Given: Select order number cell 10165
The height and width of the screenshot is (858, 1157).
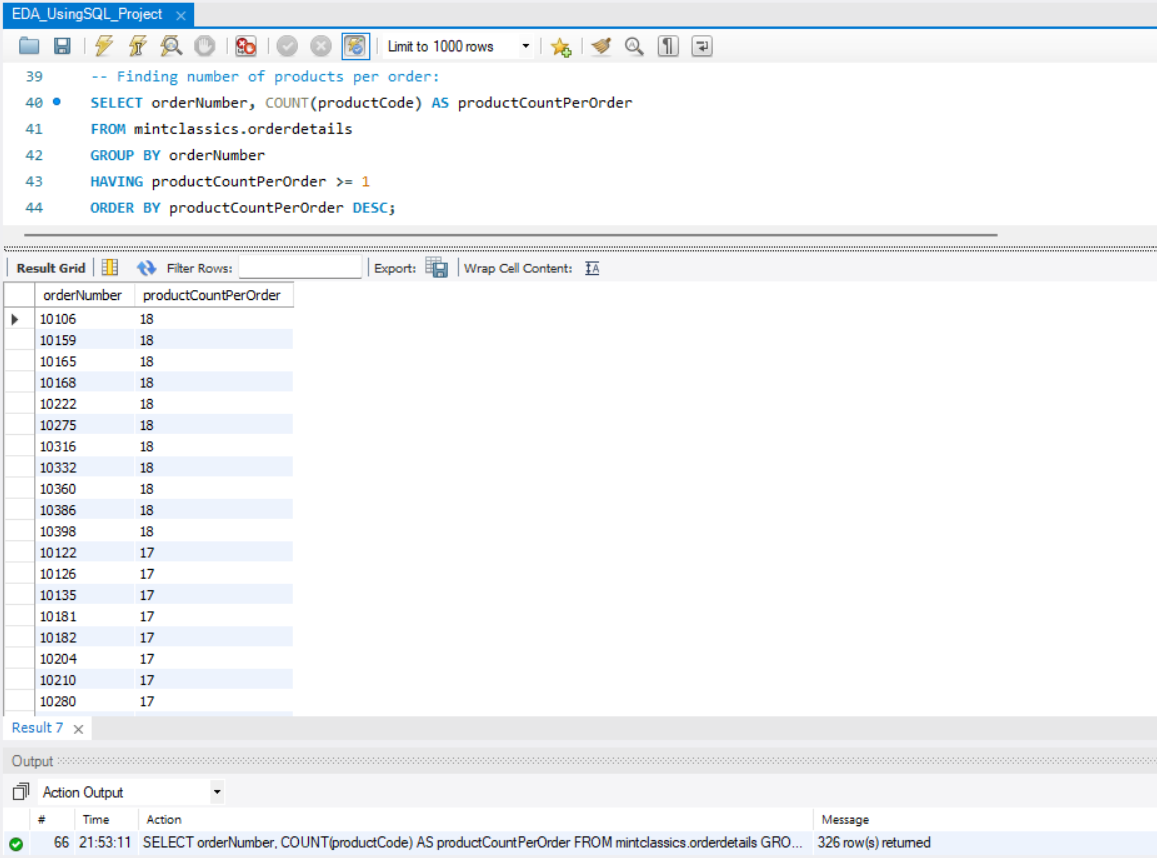Looking at the screenshot, I should [84, 361].
